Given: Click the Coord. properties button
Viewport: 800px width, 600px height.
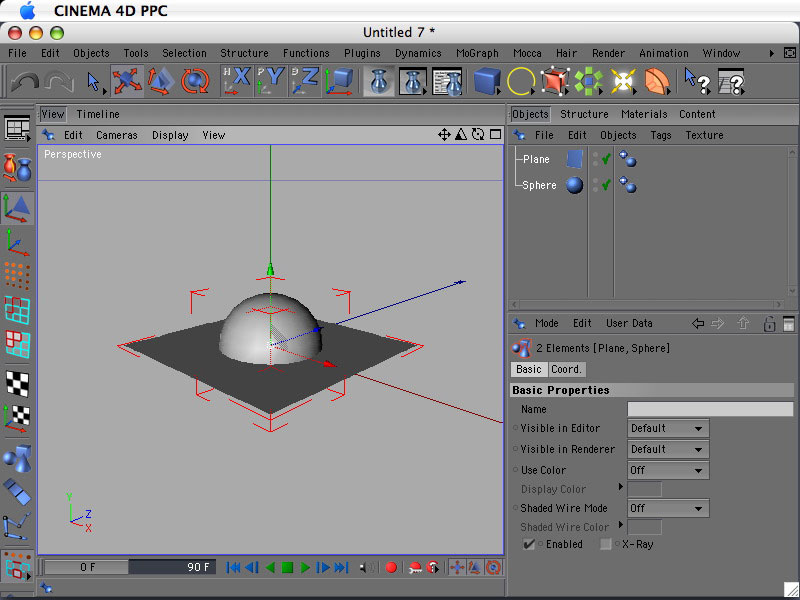Looking at the screenshot, I should tap(567, 369).
